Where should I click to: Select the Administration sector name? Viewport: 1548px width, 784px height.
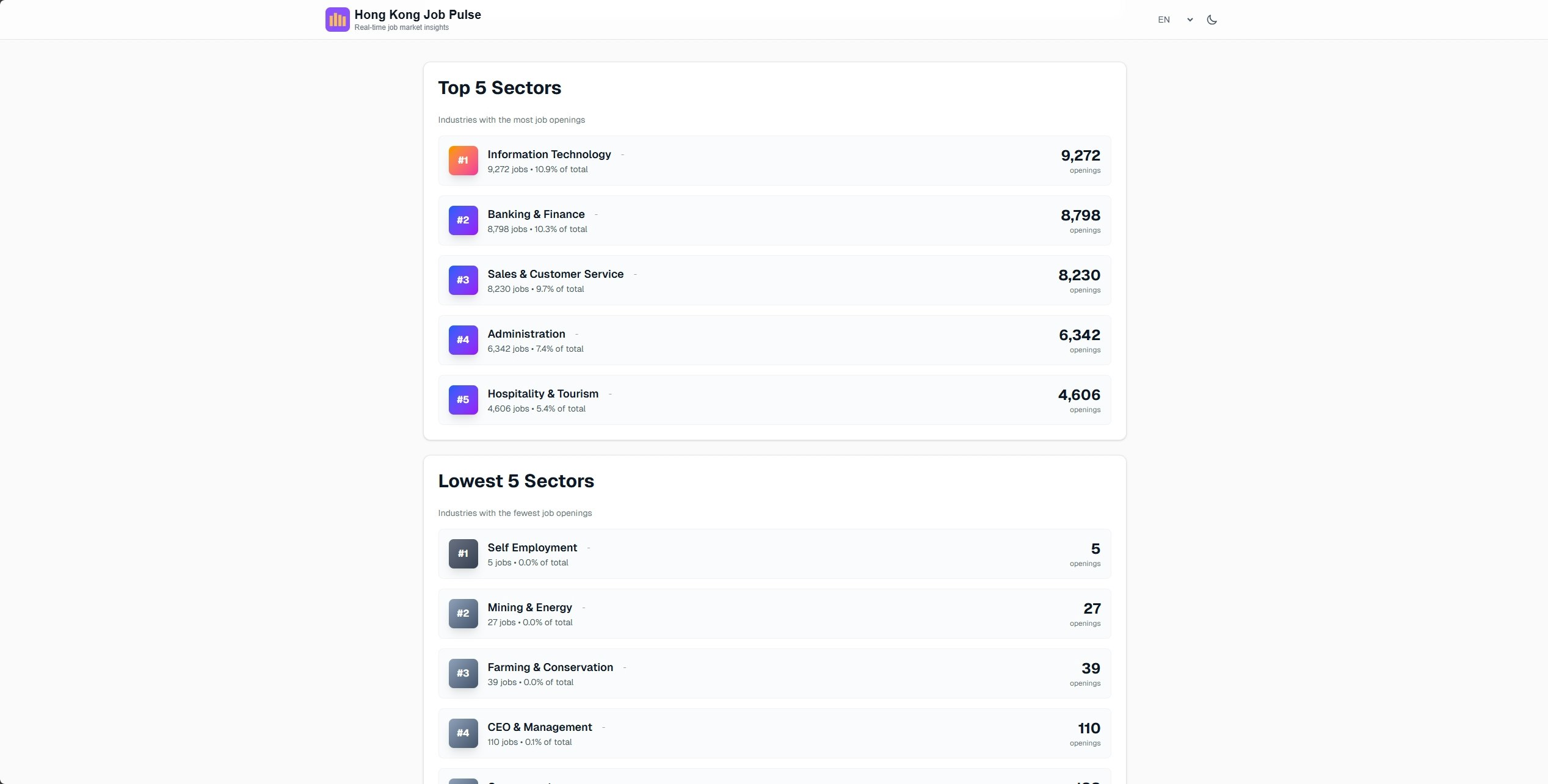point(526,334)
